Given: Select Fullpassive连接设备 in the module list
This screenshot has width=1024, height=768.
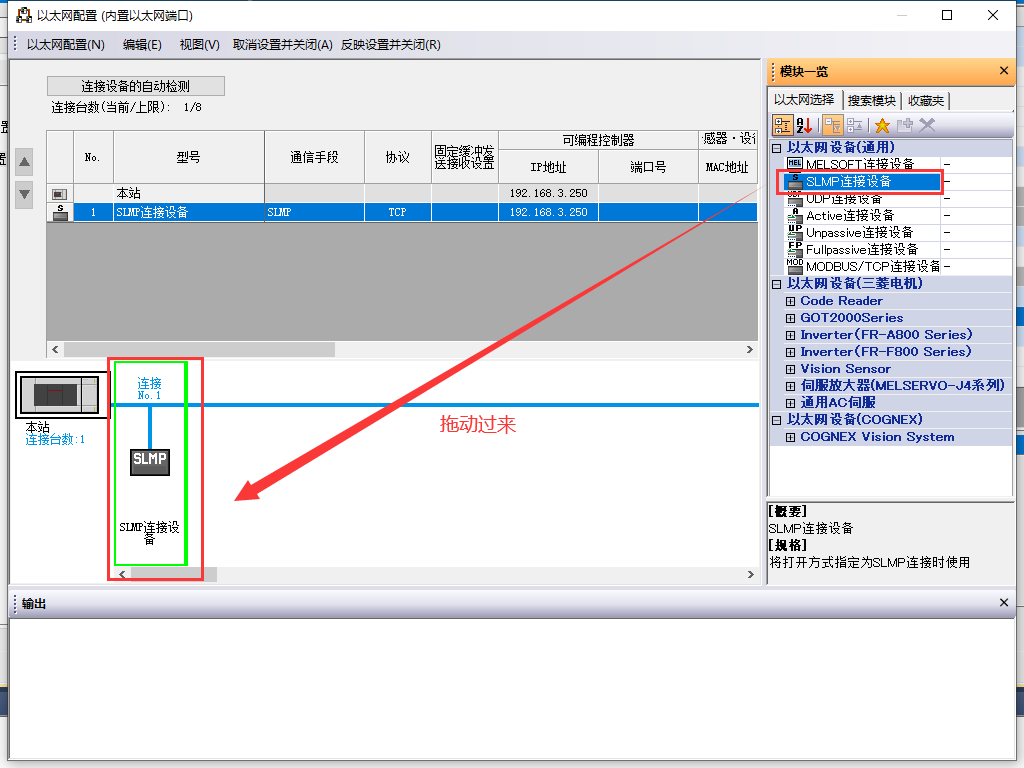Looking at the screenshot, I should (862, 249).
